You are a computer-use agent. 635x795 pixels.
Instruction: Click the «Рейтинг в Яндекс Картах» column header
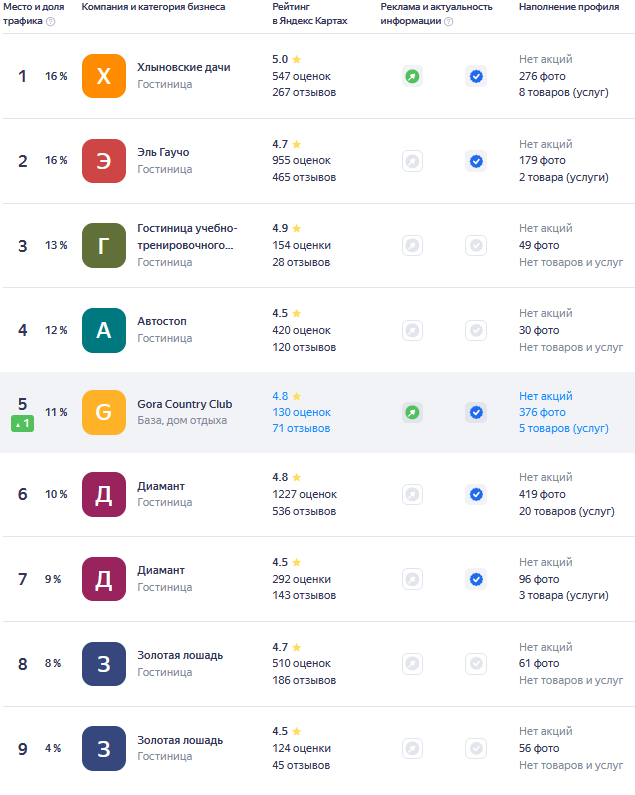(x=309, y=14)
